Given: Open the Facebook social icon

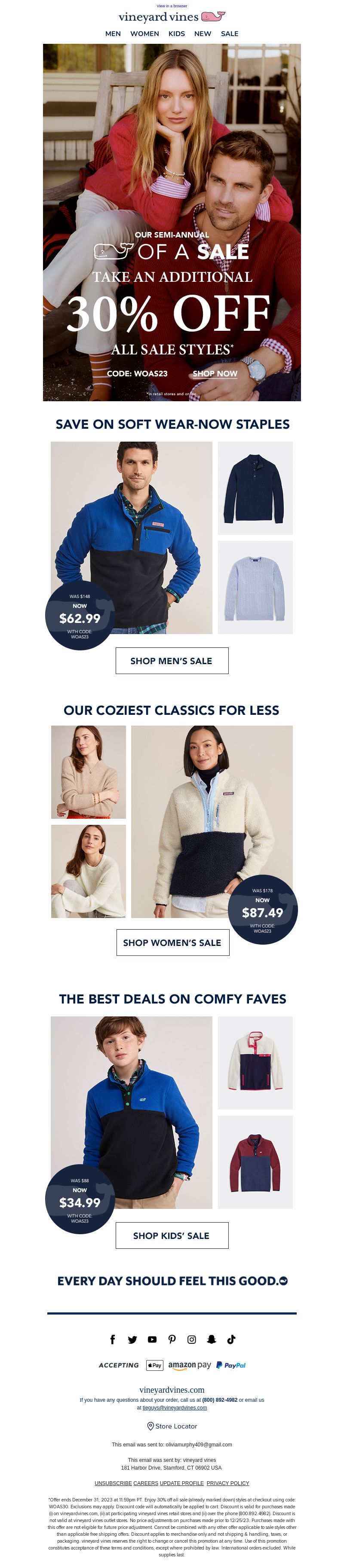Looking at the screenshot, I should [x=113, y=1339].
